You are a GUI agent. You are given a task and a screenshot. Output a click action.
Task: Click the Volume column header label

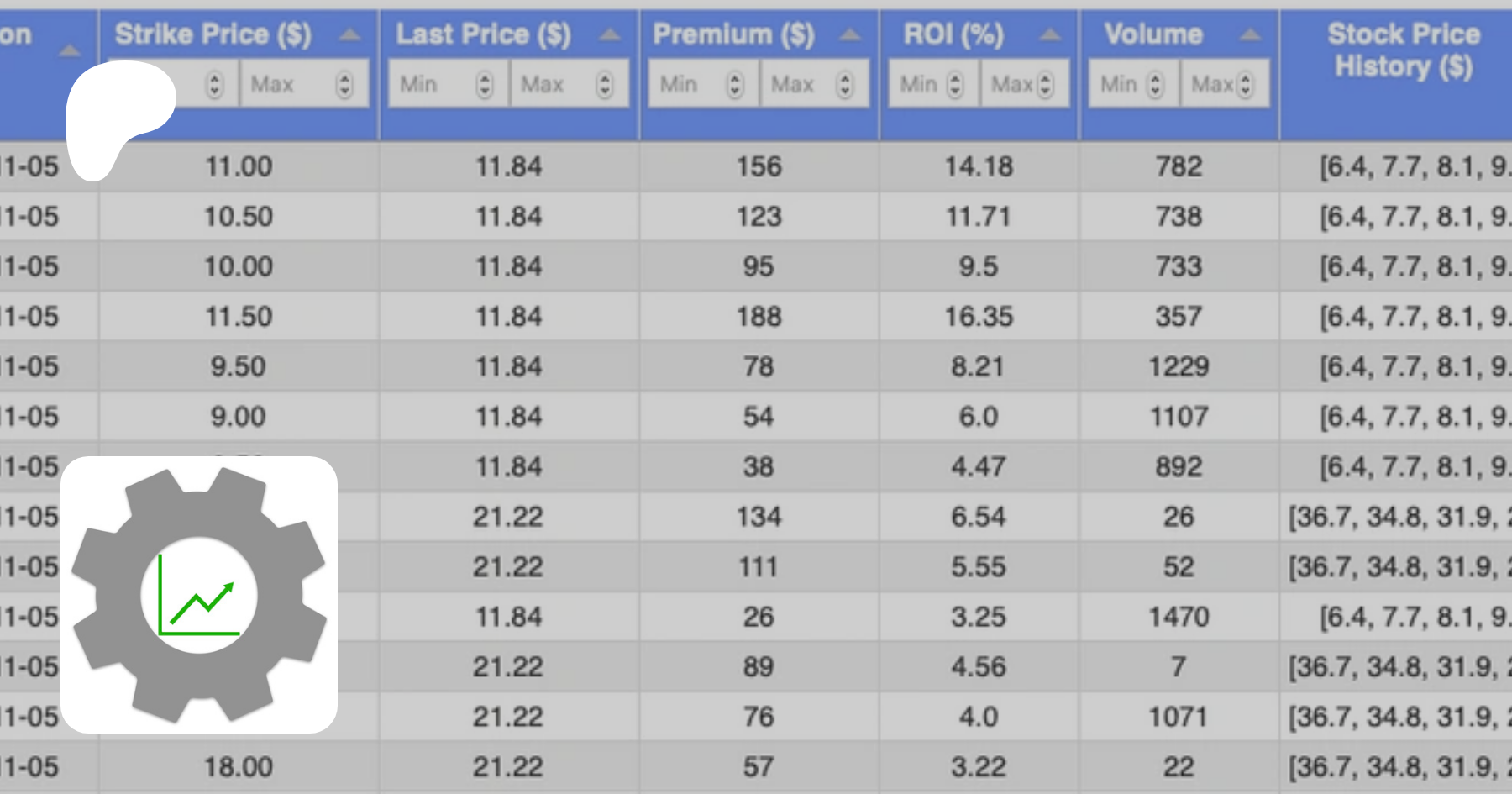1153,34
